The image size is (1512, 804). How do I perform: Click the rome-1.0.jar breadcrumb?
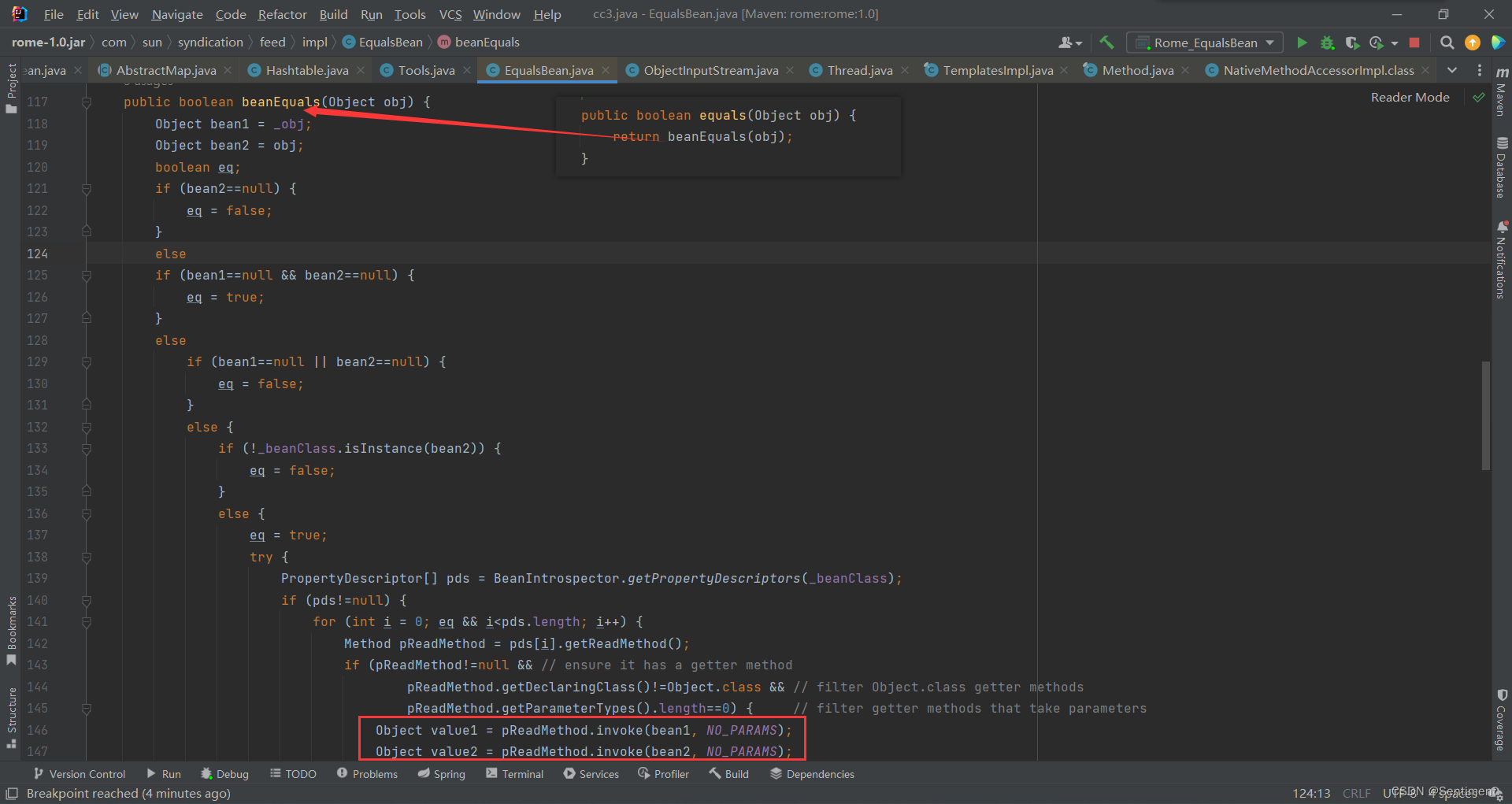48,43
